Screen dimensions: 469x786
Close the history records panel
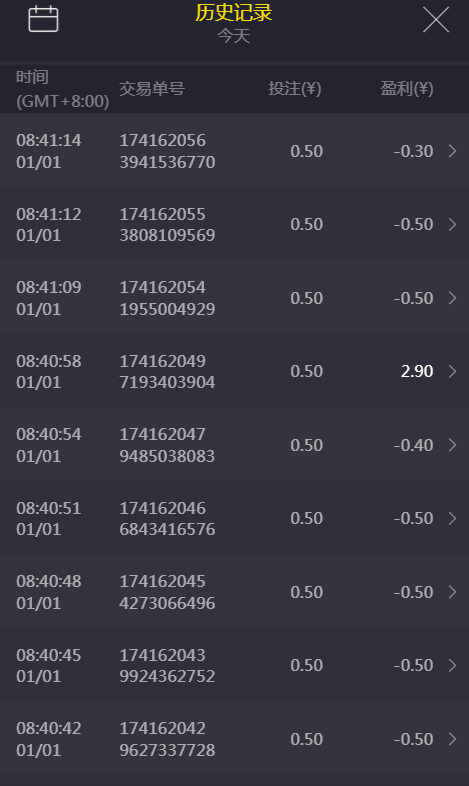point(436,20)
